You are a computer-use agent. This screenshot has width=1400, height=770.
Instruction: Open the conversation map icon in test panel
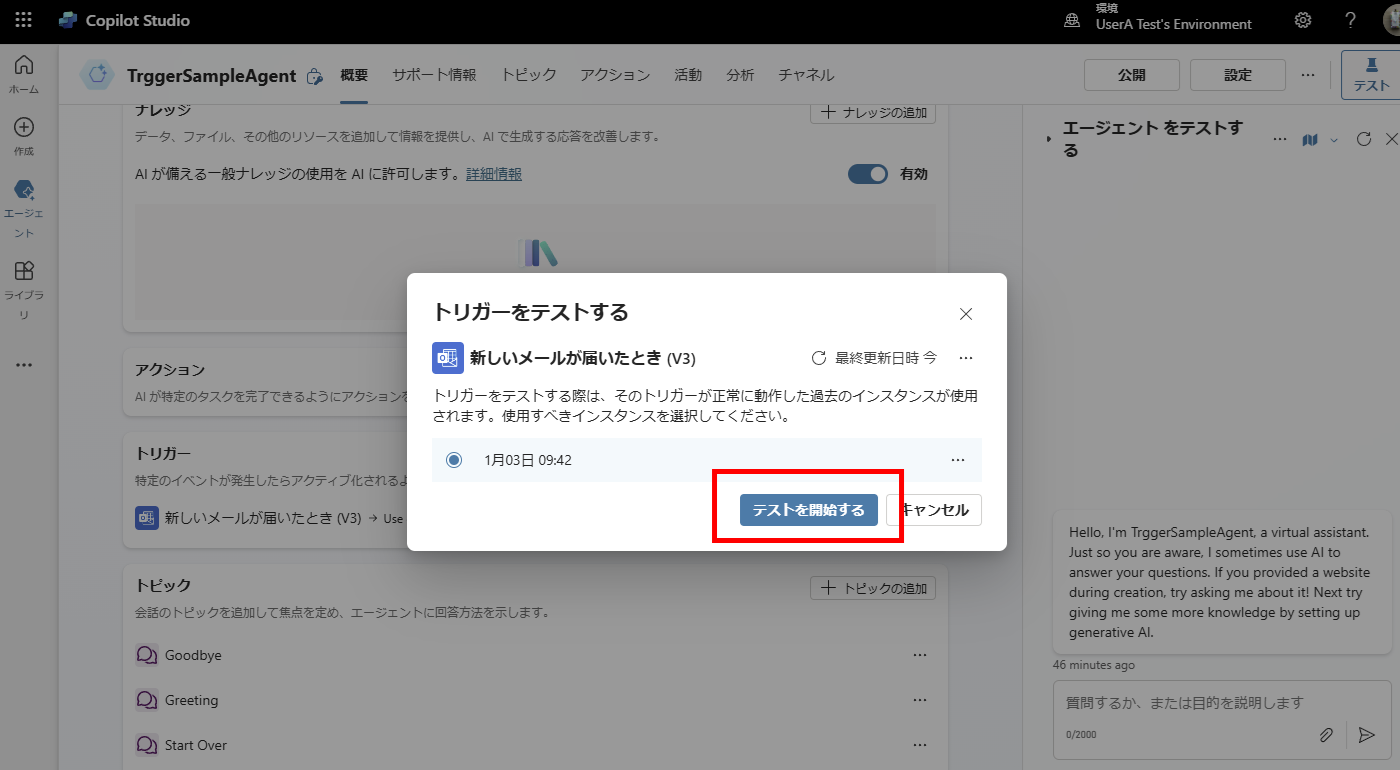tap(1310, 141)
